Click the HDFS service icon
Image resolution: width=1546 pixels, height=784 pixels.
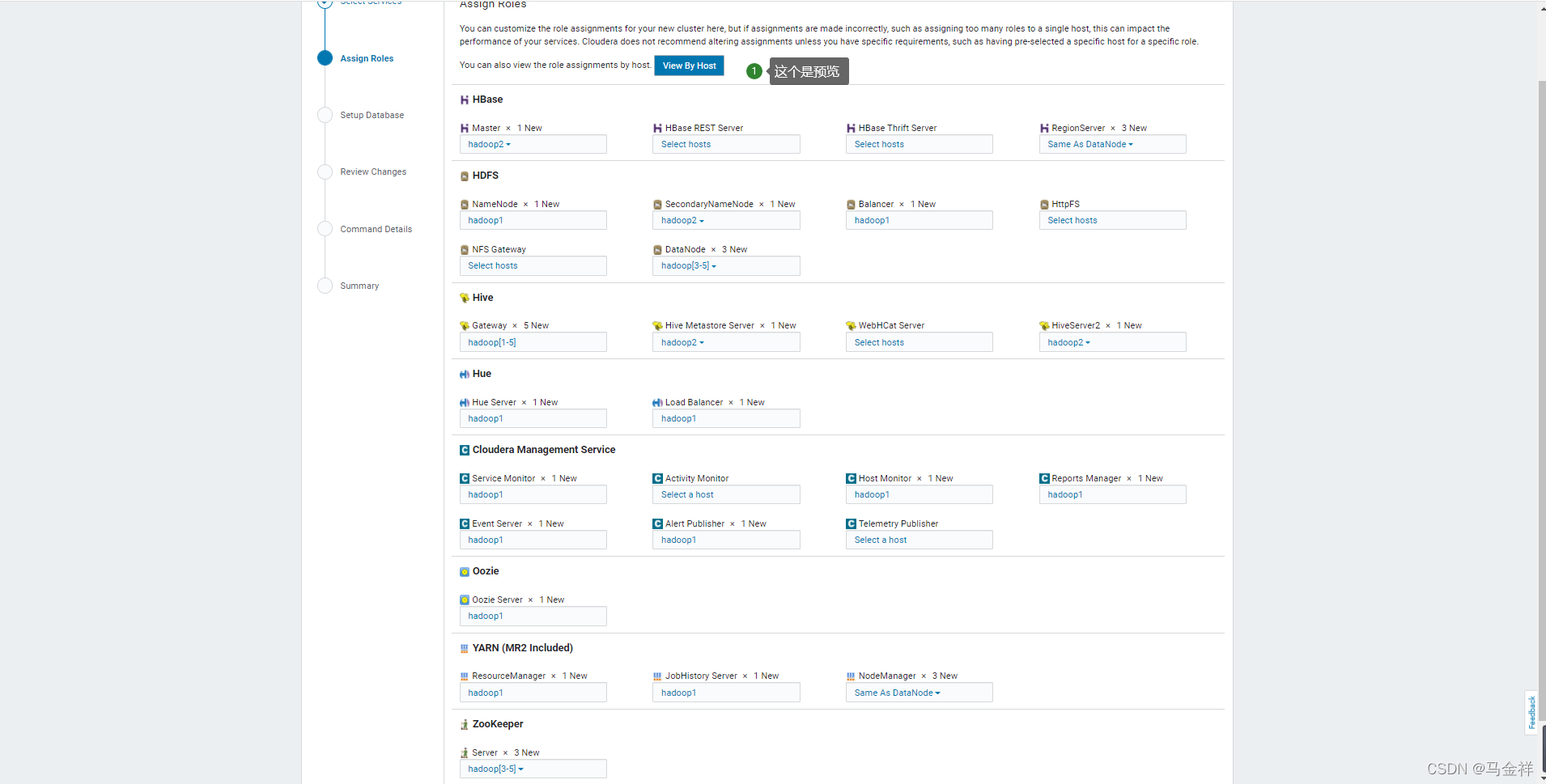tap(465, 176)
